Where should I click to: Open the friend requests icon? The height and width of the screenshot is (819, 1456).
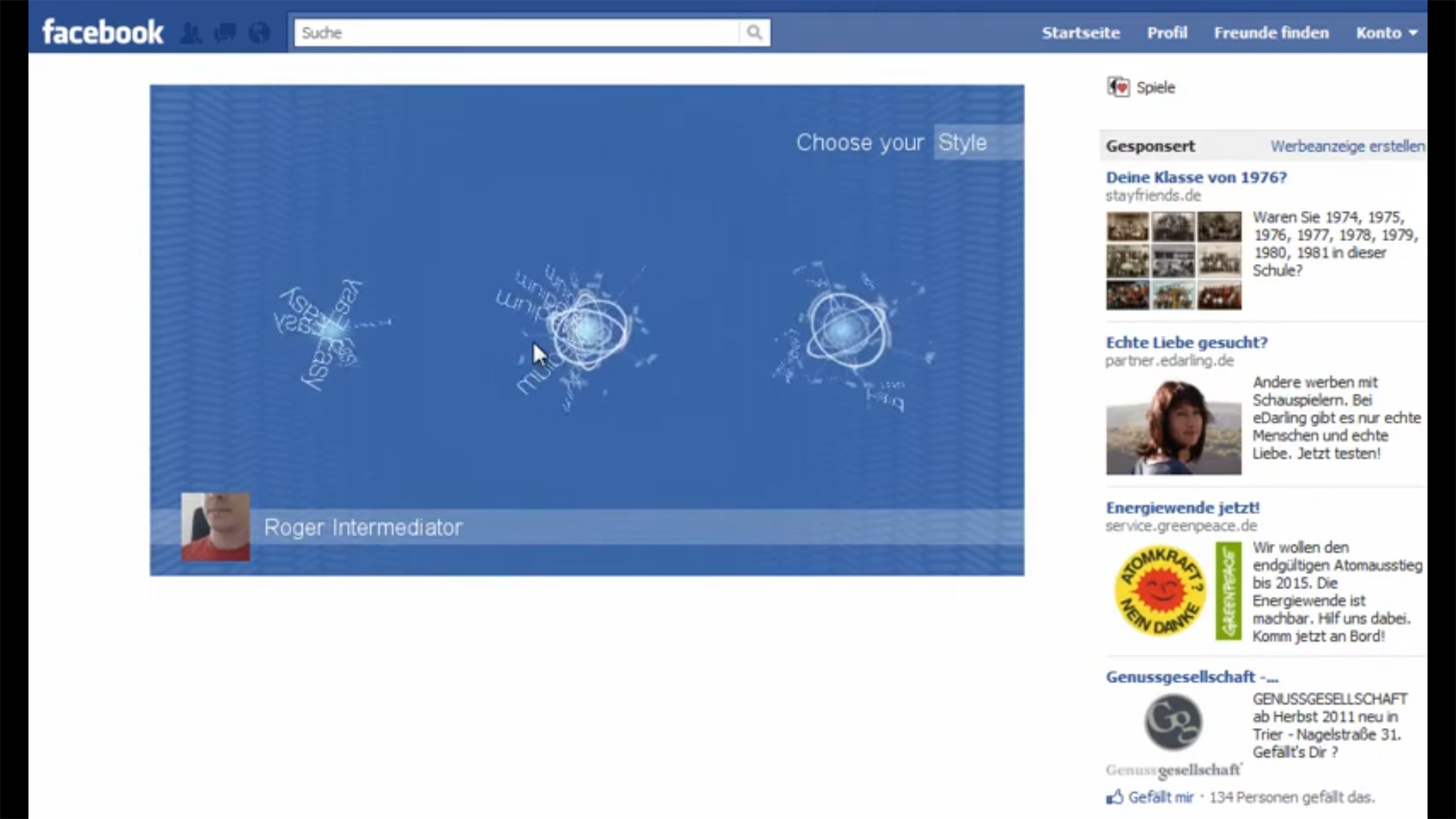(191, 33)
